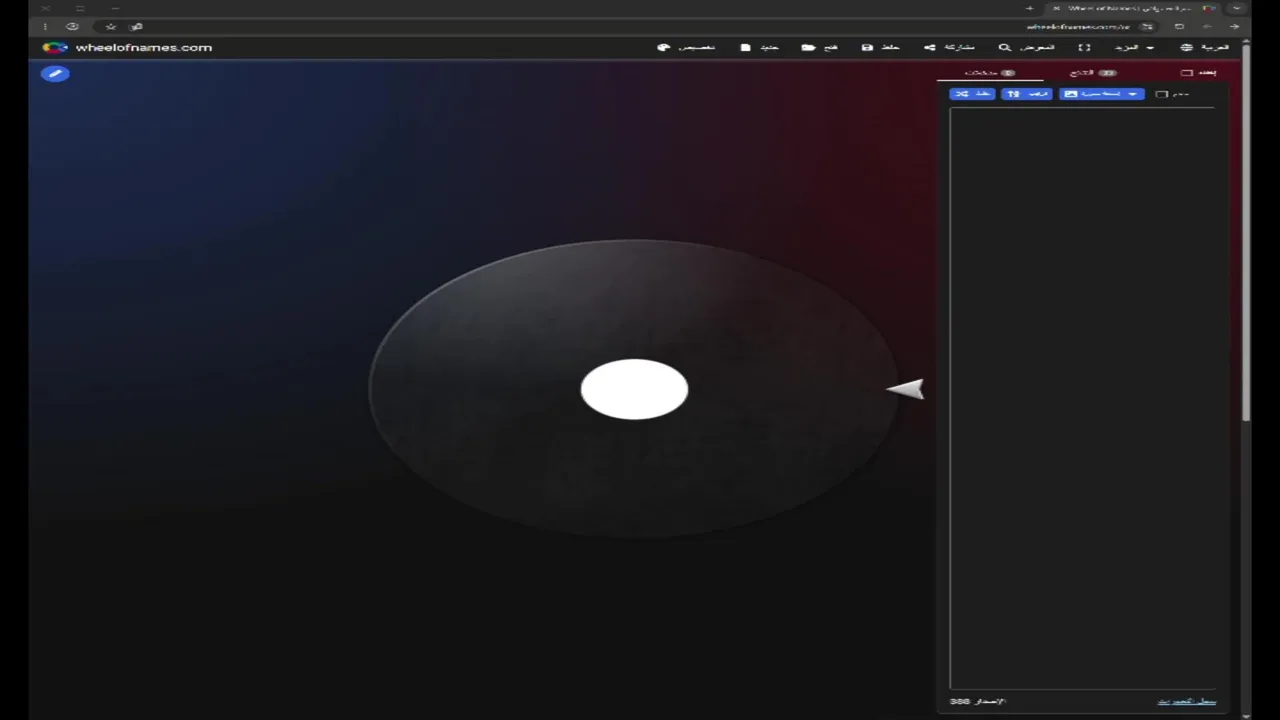This screenshot has width=1280, height=720.
Task: Open a new browser tab with plus
Action: (1030, 8)
